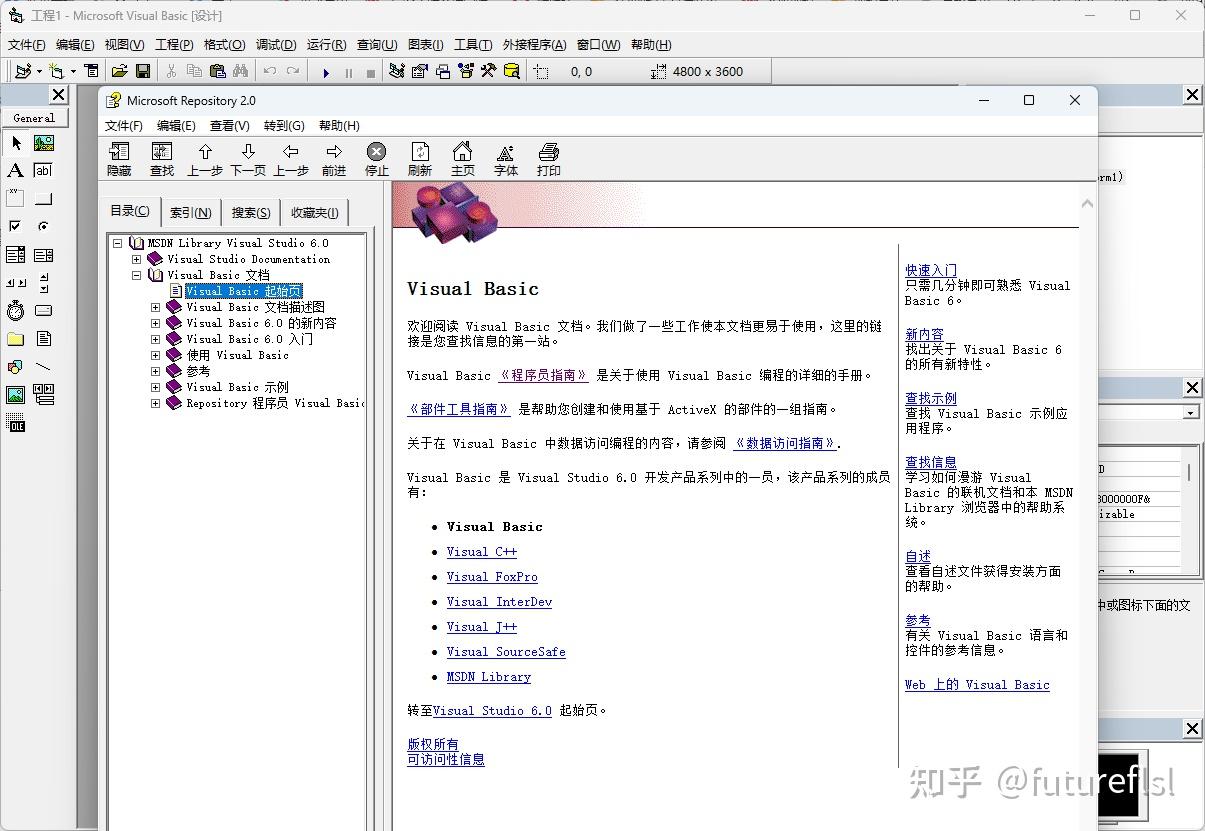Select the Image control in toolbox
The image size is (1205, 831).
tap(16, 395)
